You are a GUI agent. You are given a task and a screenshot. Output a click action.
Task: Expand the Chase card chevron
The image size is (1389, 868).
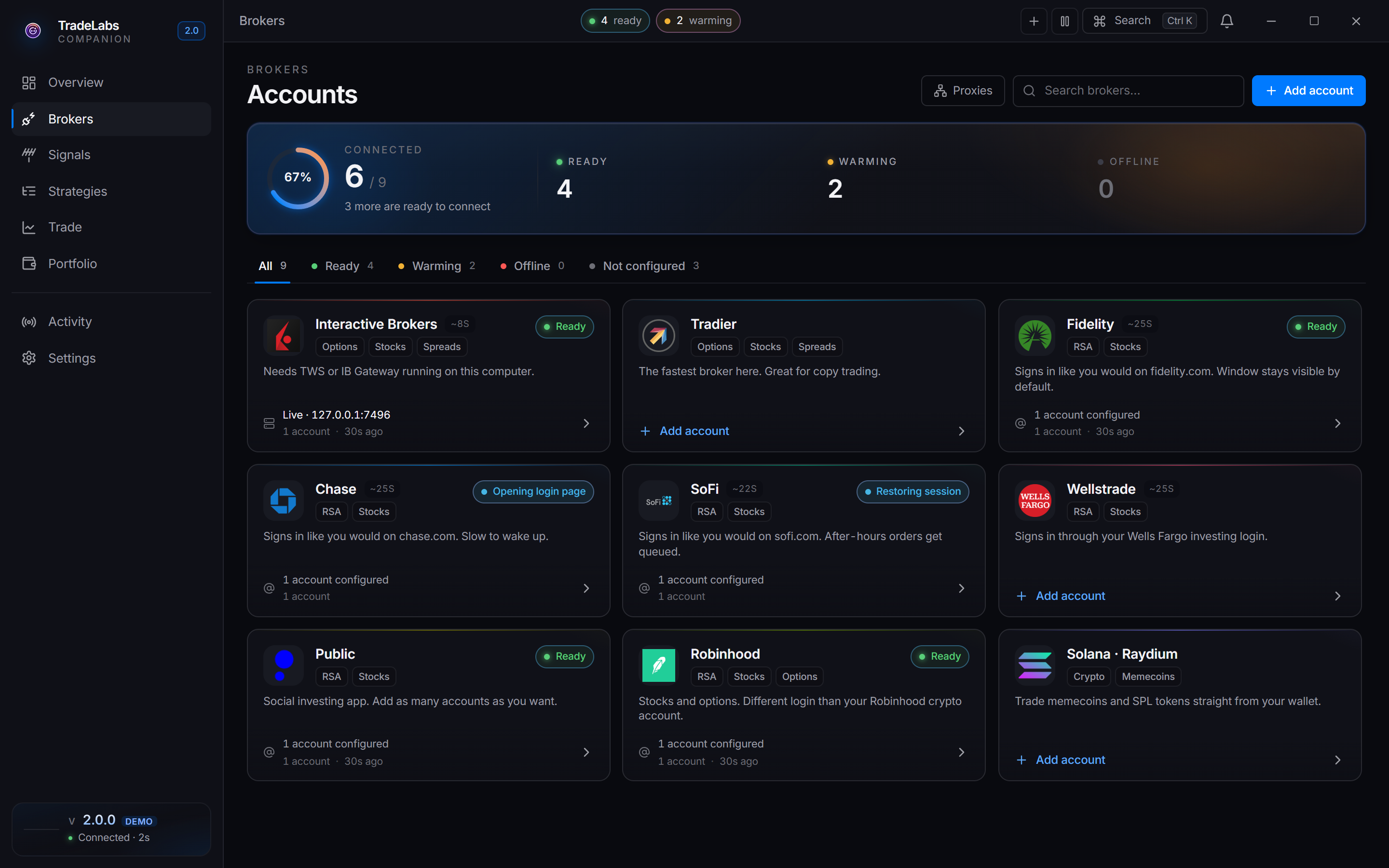(x=586, y=588)
